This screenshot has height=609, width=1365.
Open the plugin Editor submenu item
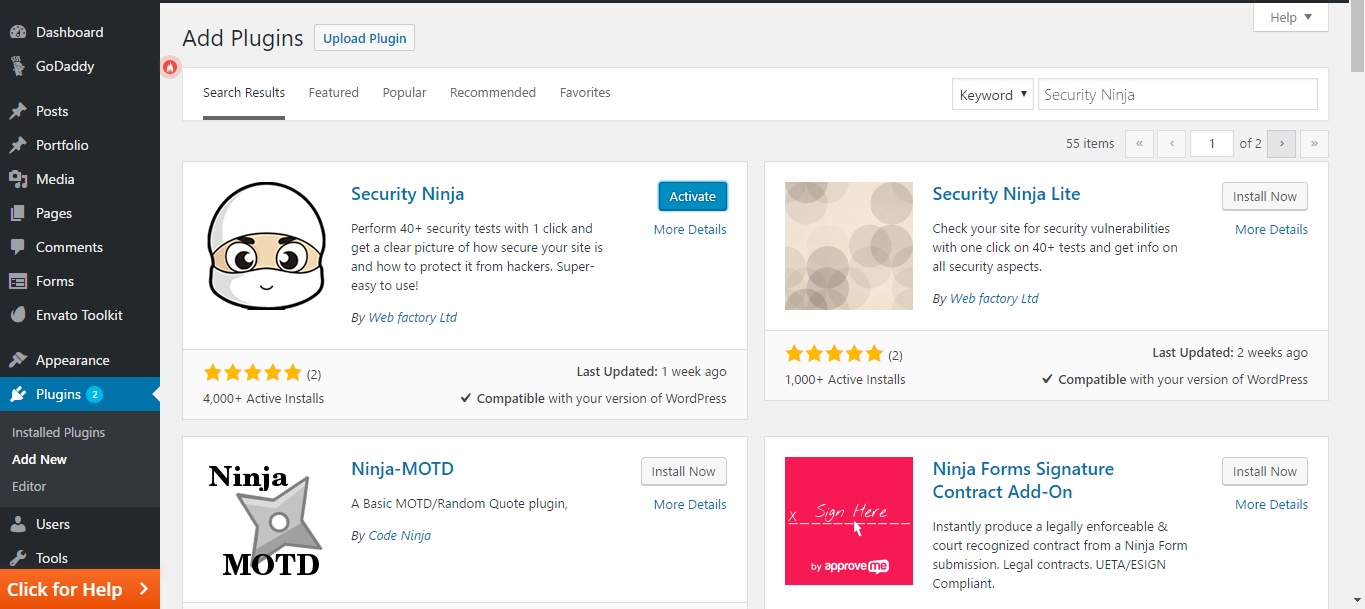pyautogui.click(x=29, y=486)
